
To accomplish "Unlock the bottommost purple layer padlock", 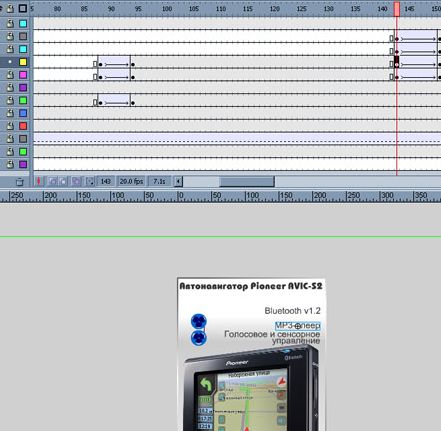I will (10, 164).
